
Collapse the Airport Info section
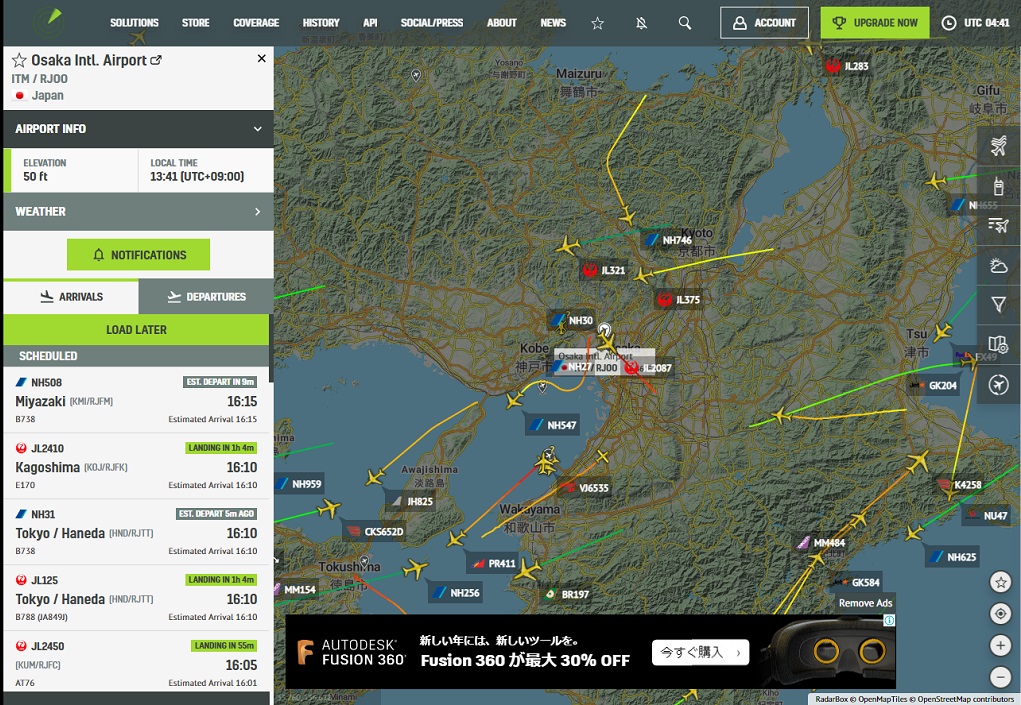(x=257, y=129)
